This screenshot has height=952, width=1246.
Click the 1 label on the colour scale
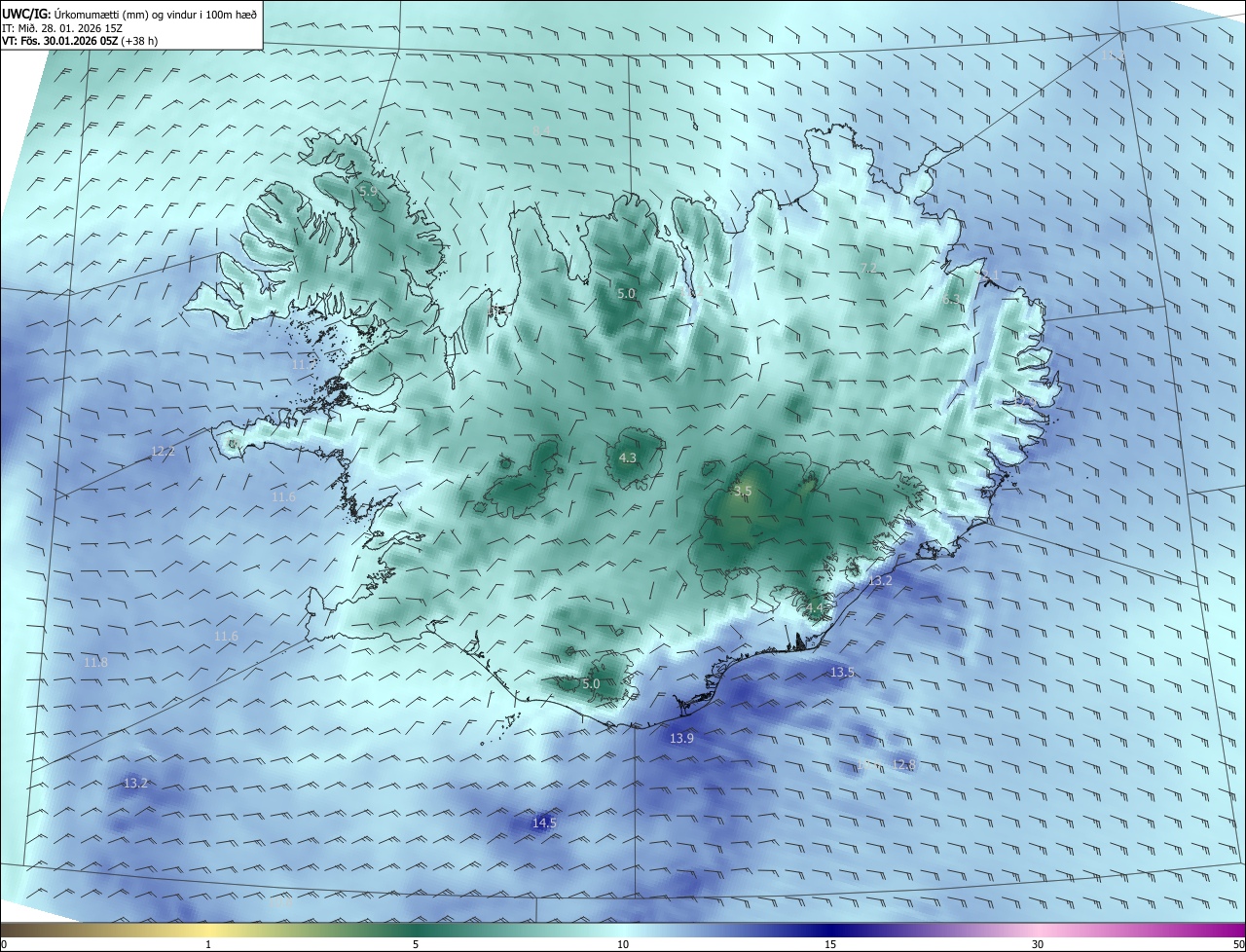[x=208, y=944]
